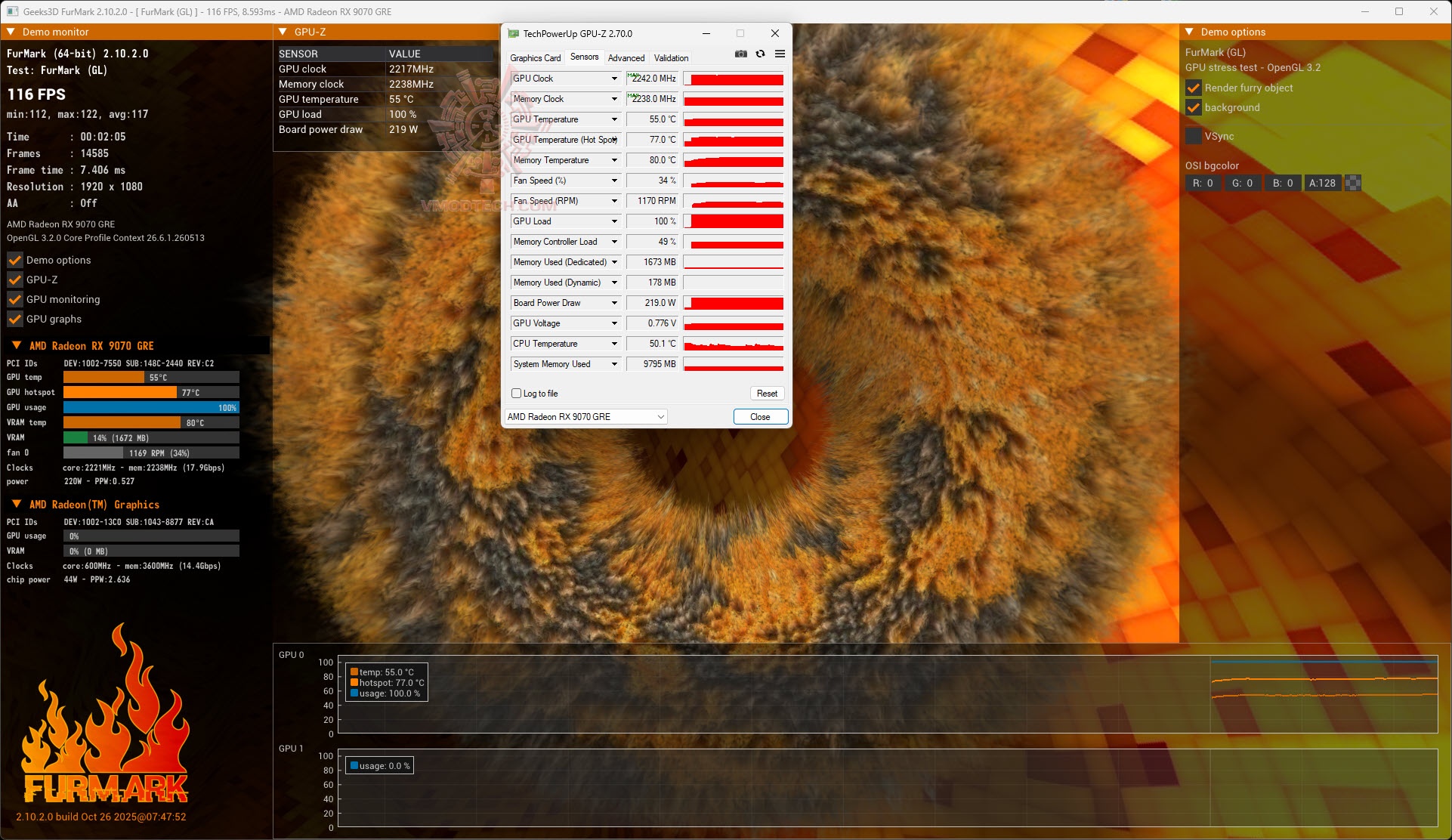Select the Sensors tab in GPU-Z

pyautogui.click(x=585, y=57)
